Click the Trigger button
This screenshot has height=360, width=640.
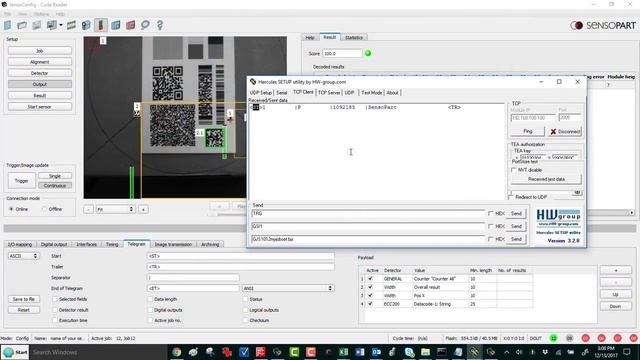coord(22,180)
